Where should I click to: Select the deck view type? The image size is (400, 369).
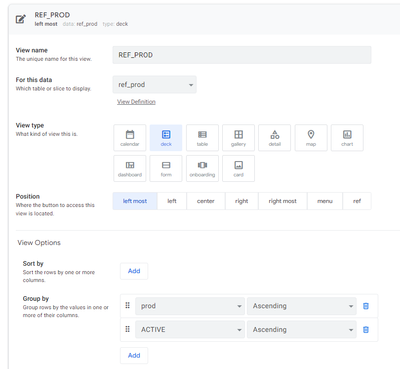(166, 138)
